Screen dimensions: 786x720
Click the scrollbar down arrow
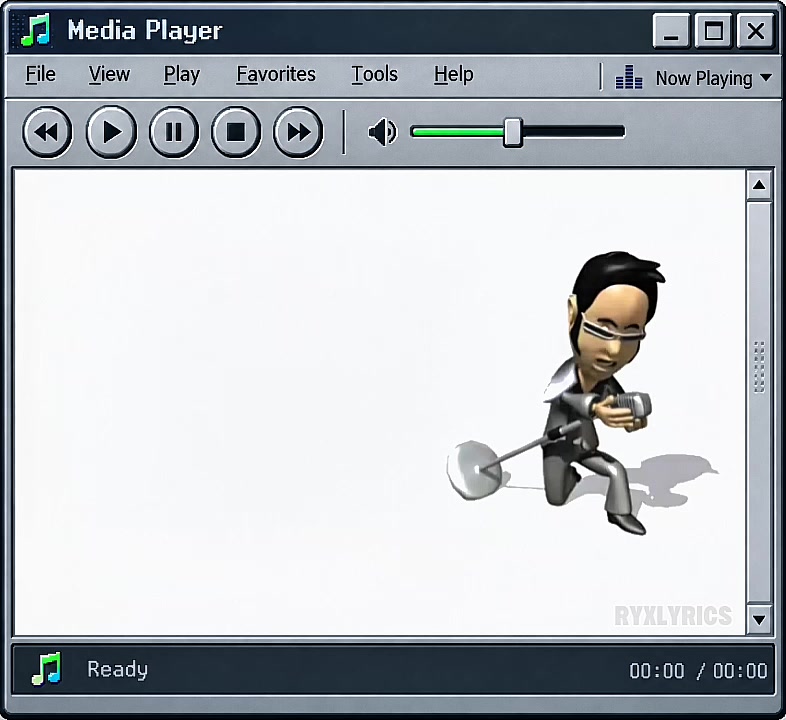point(759,620)
